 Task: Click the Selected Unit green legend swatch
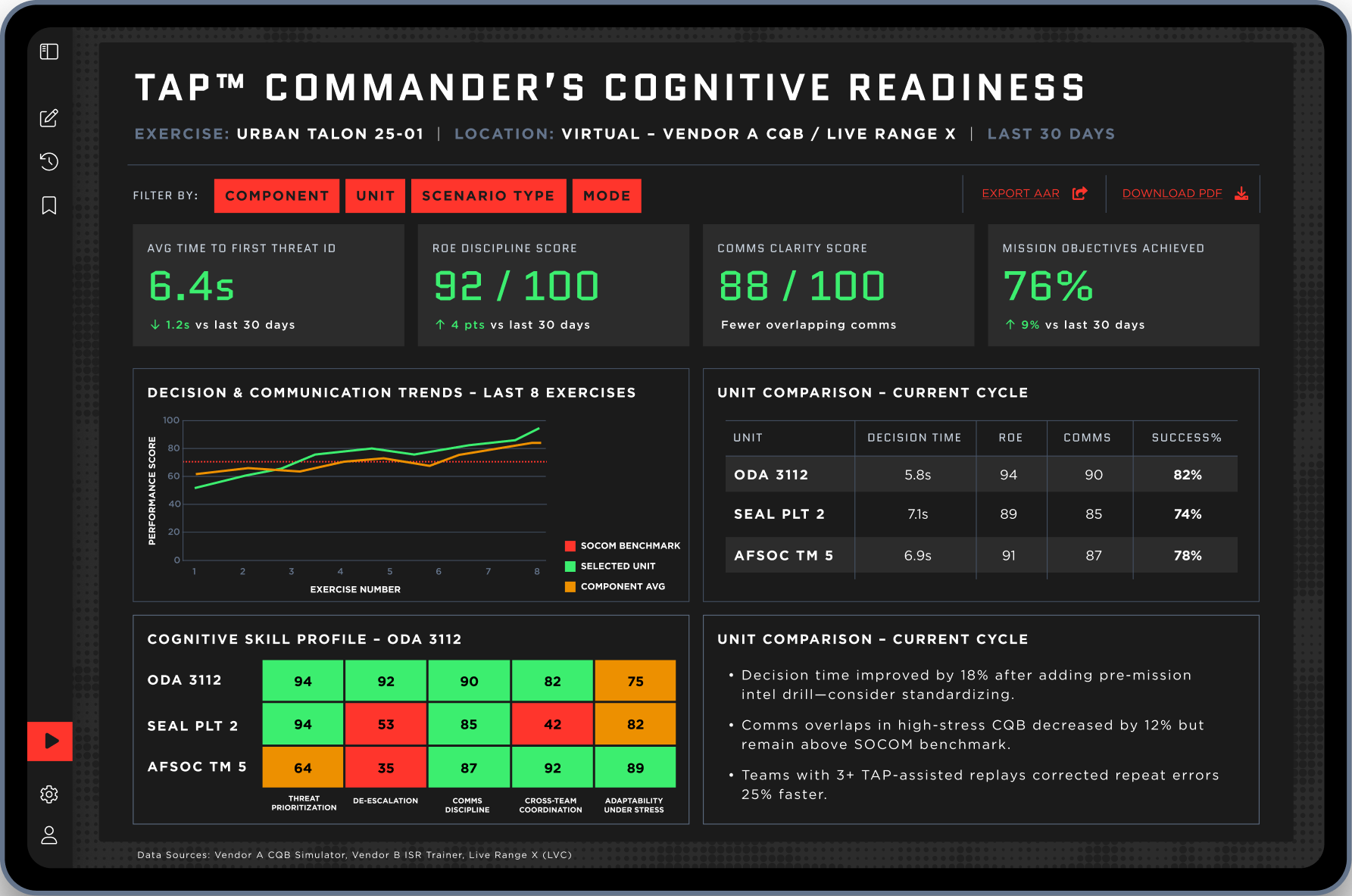(x=570, y=566)
